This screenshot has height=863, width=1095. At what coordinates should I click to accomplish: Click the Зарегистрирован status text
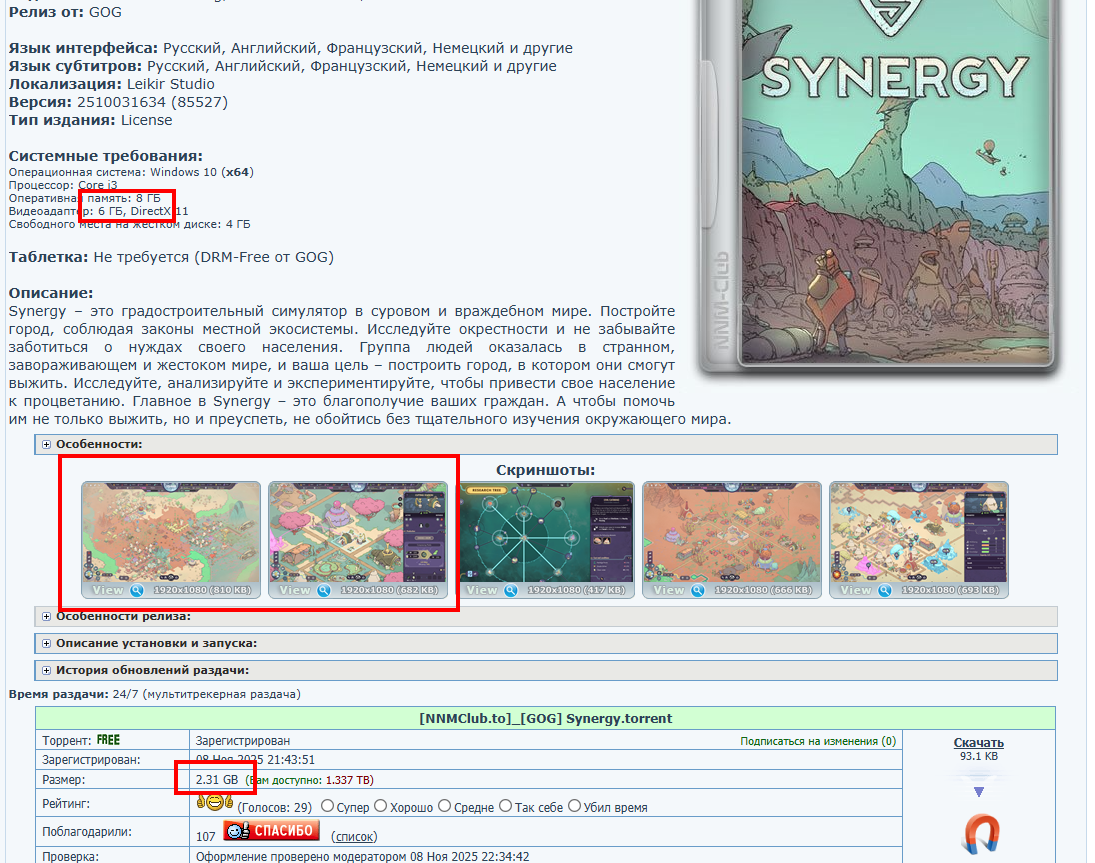242,741
